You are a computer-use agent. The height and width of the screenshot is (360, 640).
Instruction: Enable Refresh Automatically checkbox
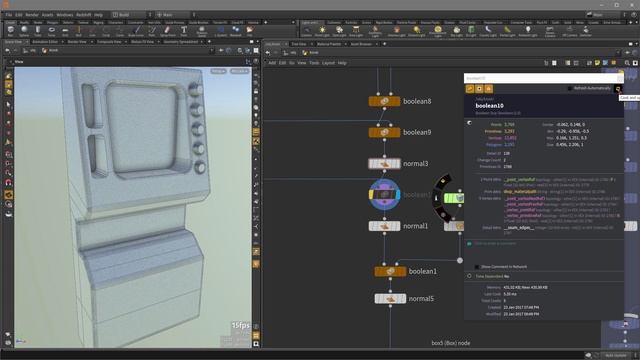(x=570, y=88)
